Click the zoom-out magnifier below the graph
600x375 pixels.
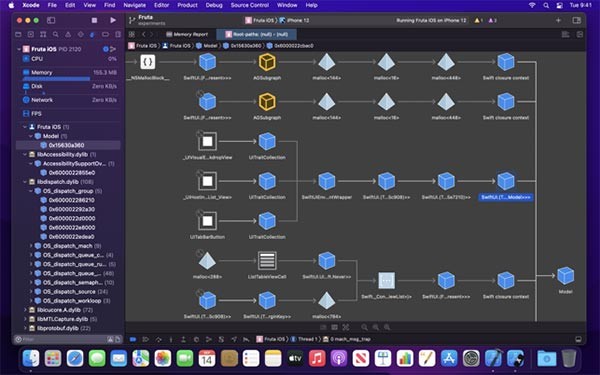point(364,327)
